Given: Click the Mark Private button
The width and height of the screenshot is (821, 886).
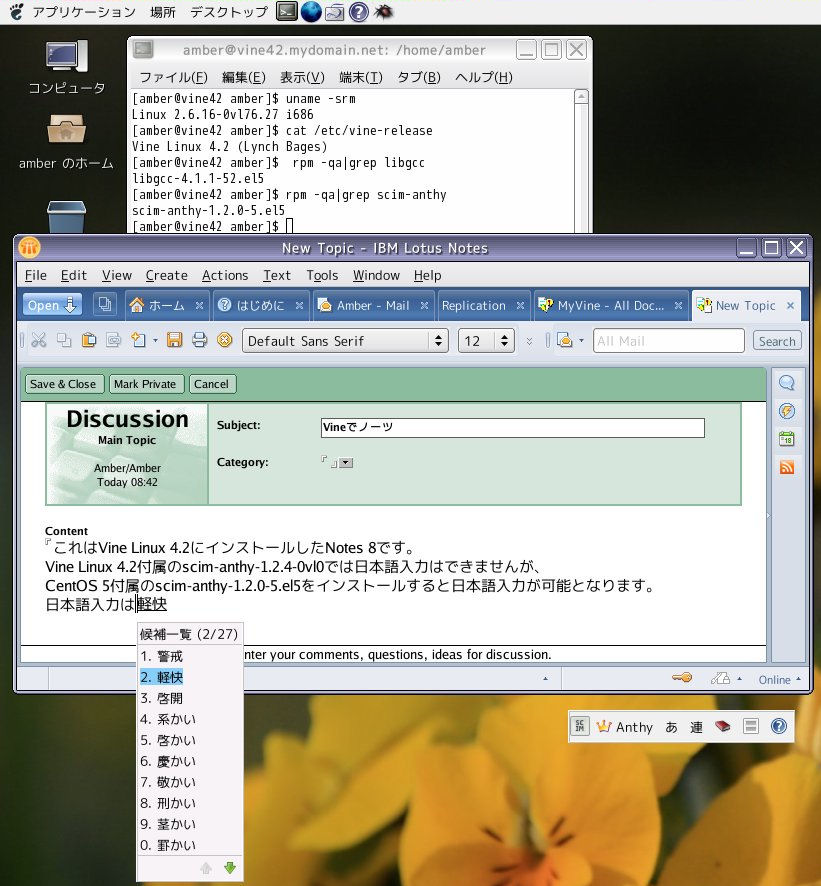Looking at the screenshot, I should coord(144,384).
